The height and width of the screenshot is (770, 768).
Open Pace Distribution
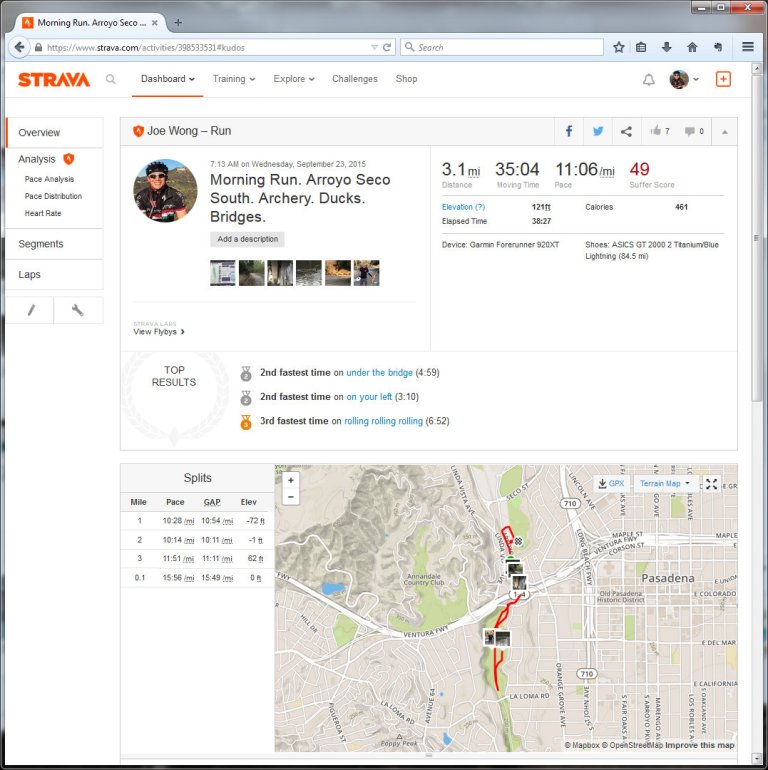pyautogui.click(x=53, y=196)
